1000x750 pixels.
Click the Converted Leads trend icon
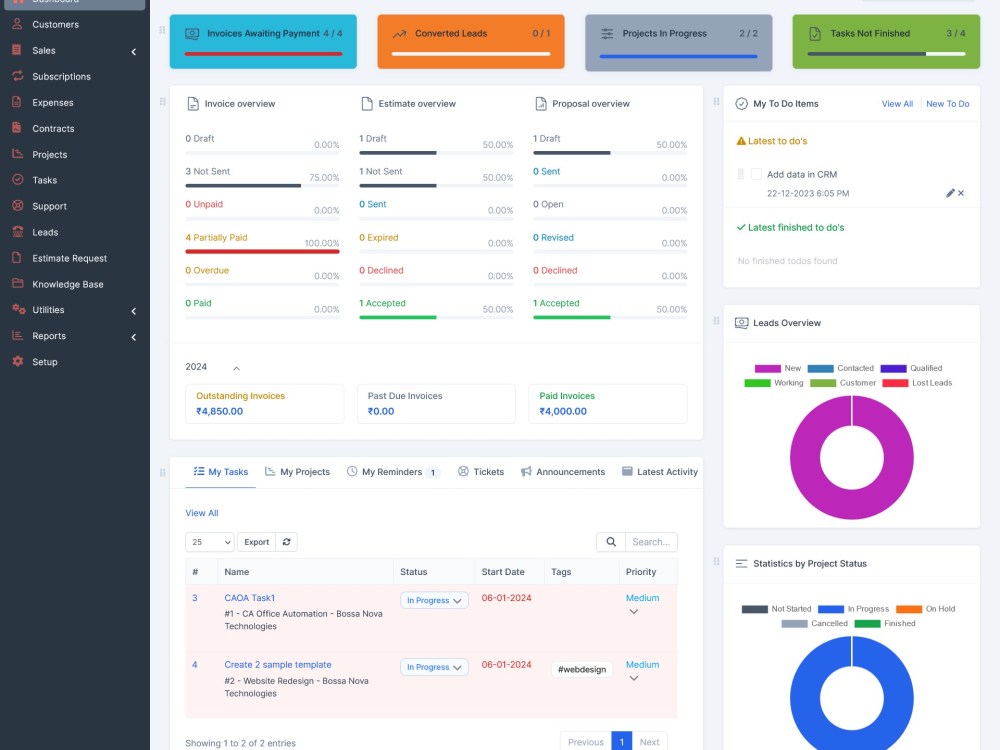pyautogui.click(x=399, y=34)
